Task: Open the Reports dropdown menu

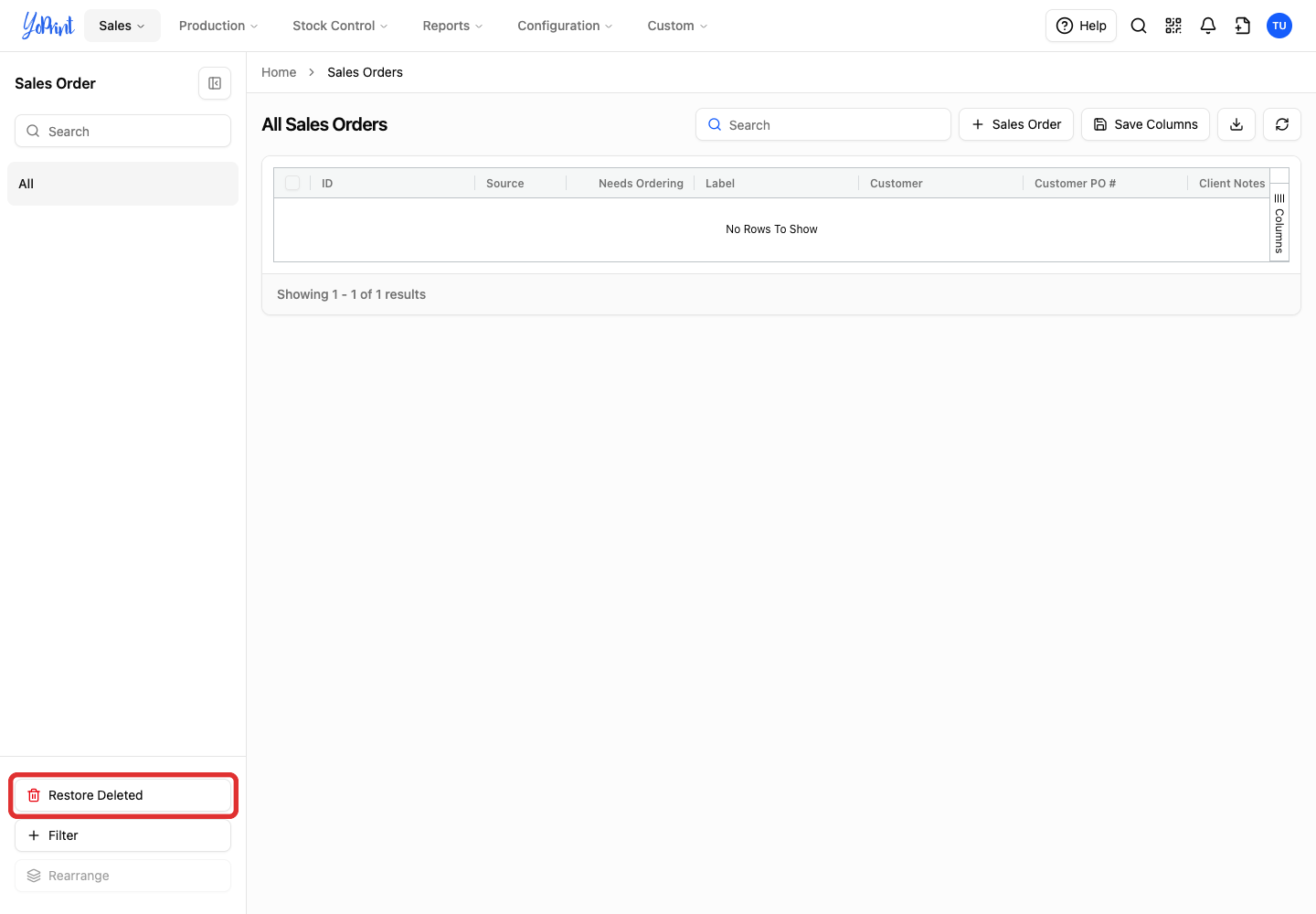Action: click(452, 26)
